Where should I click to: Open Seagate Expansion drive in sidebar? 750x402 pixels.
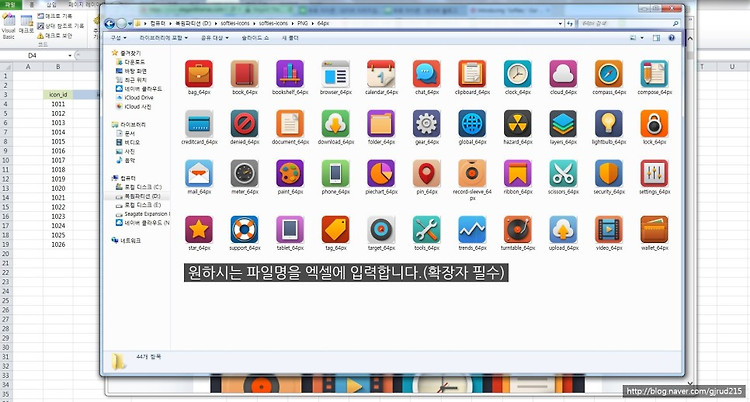click(143, 214)
